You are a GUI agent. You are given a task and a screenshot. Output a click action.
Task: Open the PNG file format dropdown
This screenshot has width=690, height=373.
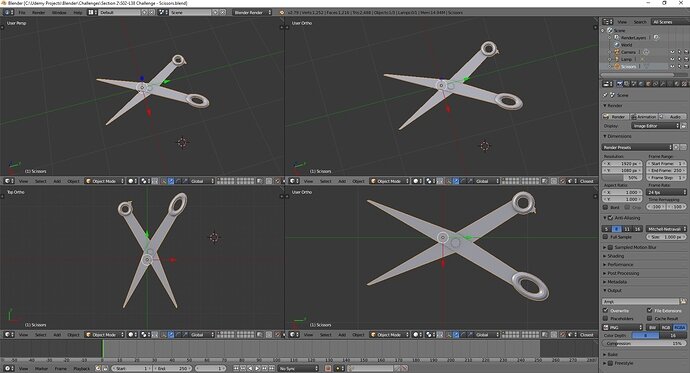[622, 327]
